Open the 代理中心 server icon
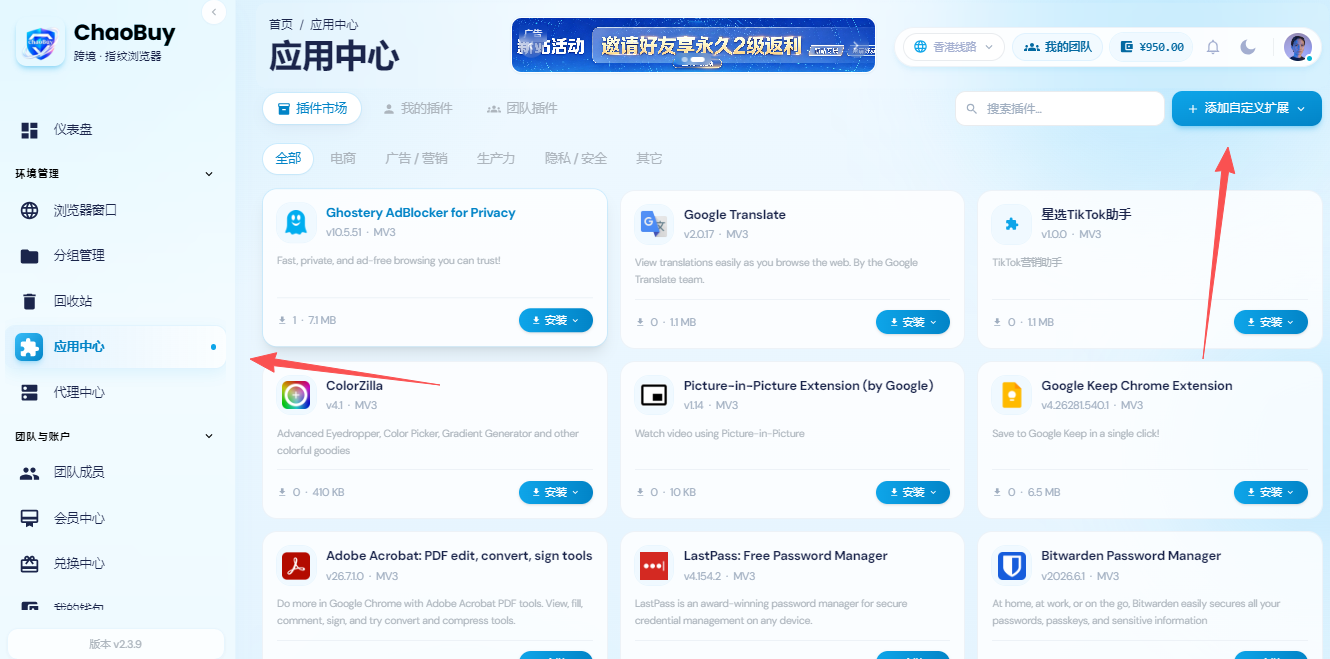The width and height of the screenshot is (1330, 659). tap(30, 392)
